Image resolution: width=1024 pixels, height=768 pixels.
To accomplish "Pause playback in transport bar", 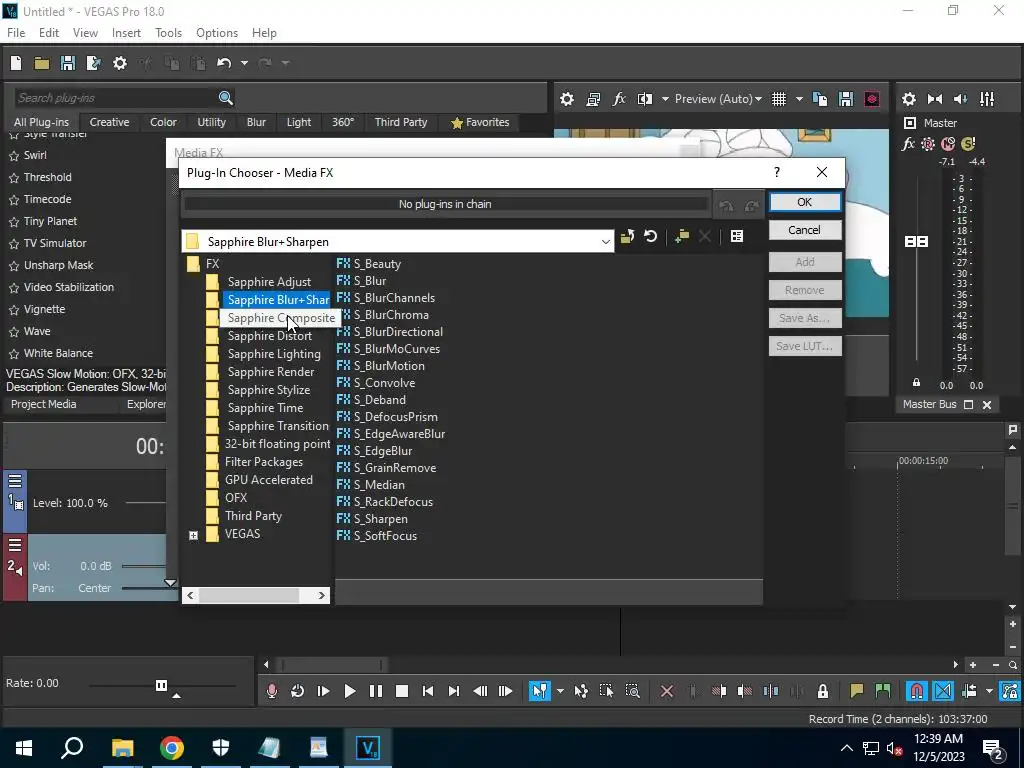I will [376, 691].
